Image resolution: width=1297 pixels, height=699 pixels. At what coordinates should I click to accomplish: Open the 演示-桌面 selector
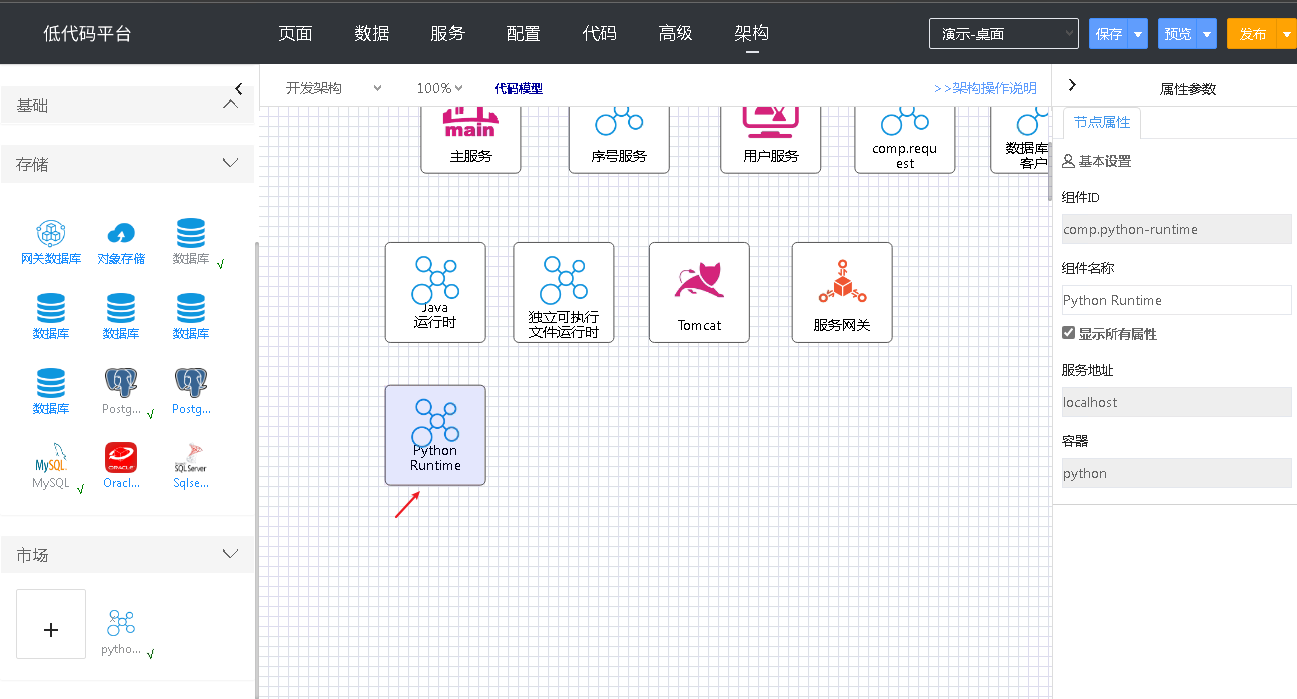[1004, 33]
